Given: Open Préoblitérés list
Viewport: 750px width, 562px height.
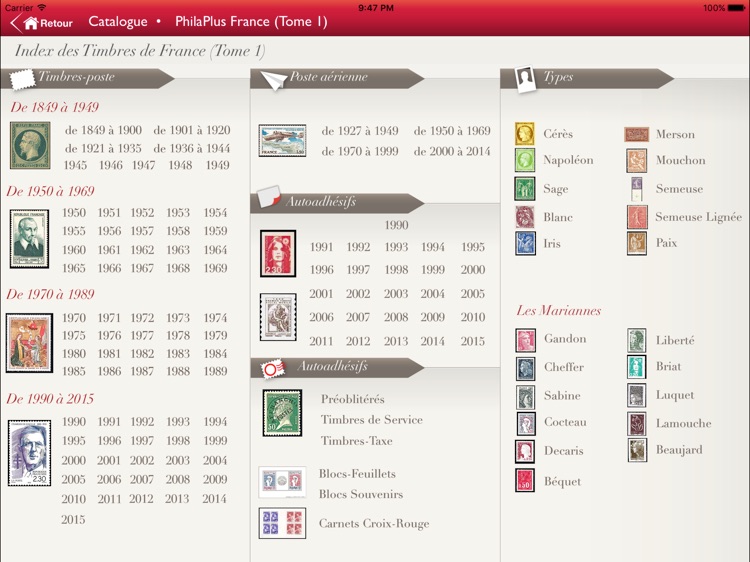Looking at the screenshot, I should (x=353, y=399).
